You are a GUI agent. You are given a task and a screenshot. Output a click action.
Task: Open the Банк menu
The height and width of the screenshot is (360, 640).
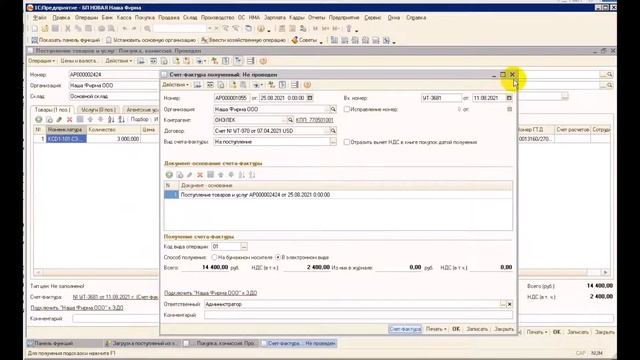pyautogui.click(x=107, y=18)
